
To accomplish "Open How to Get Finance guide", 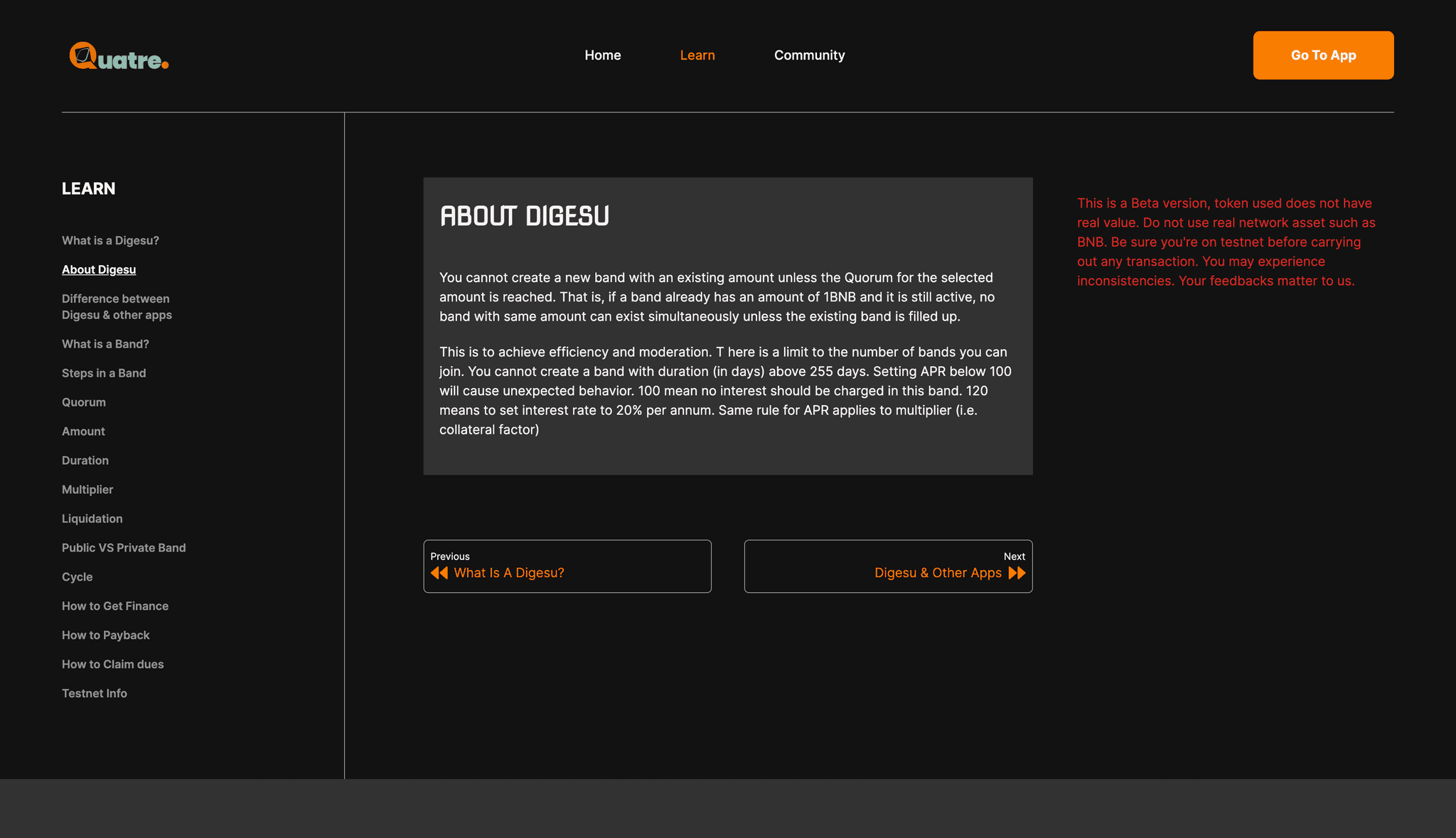I will pyautogui.click(x=115, y=606).
